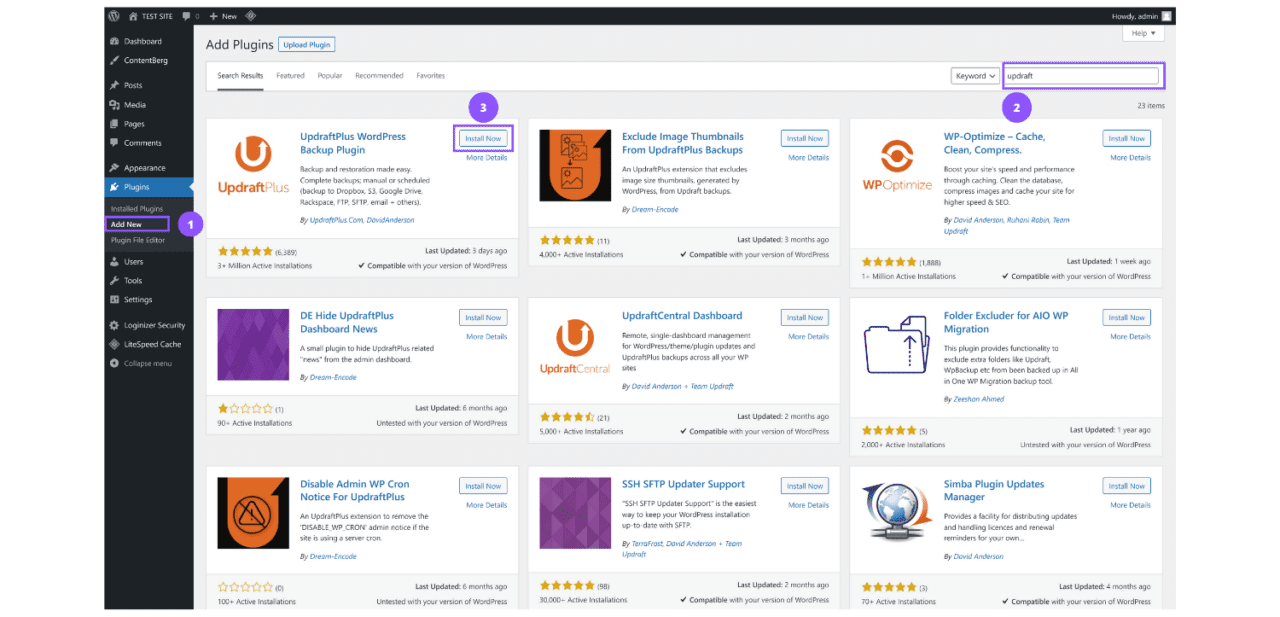Open the TEST SITE home icon
Viewport: 1280px width, 617px height.
click(x=133, y=16)
